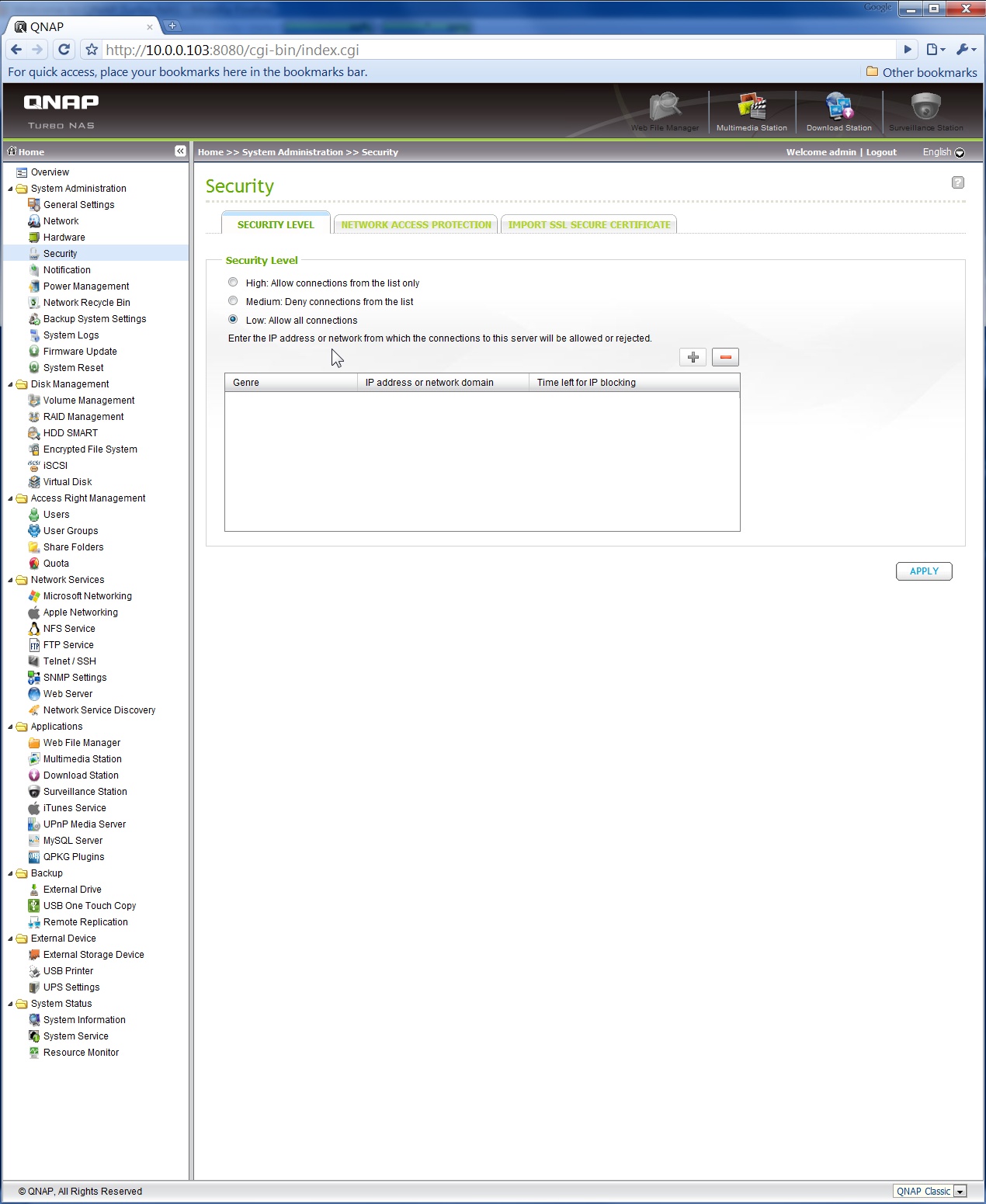Collapse the sidebar with double-arrow icon
Viewport: 986px width, 1204px height.
tap(180, 151)
